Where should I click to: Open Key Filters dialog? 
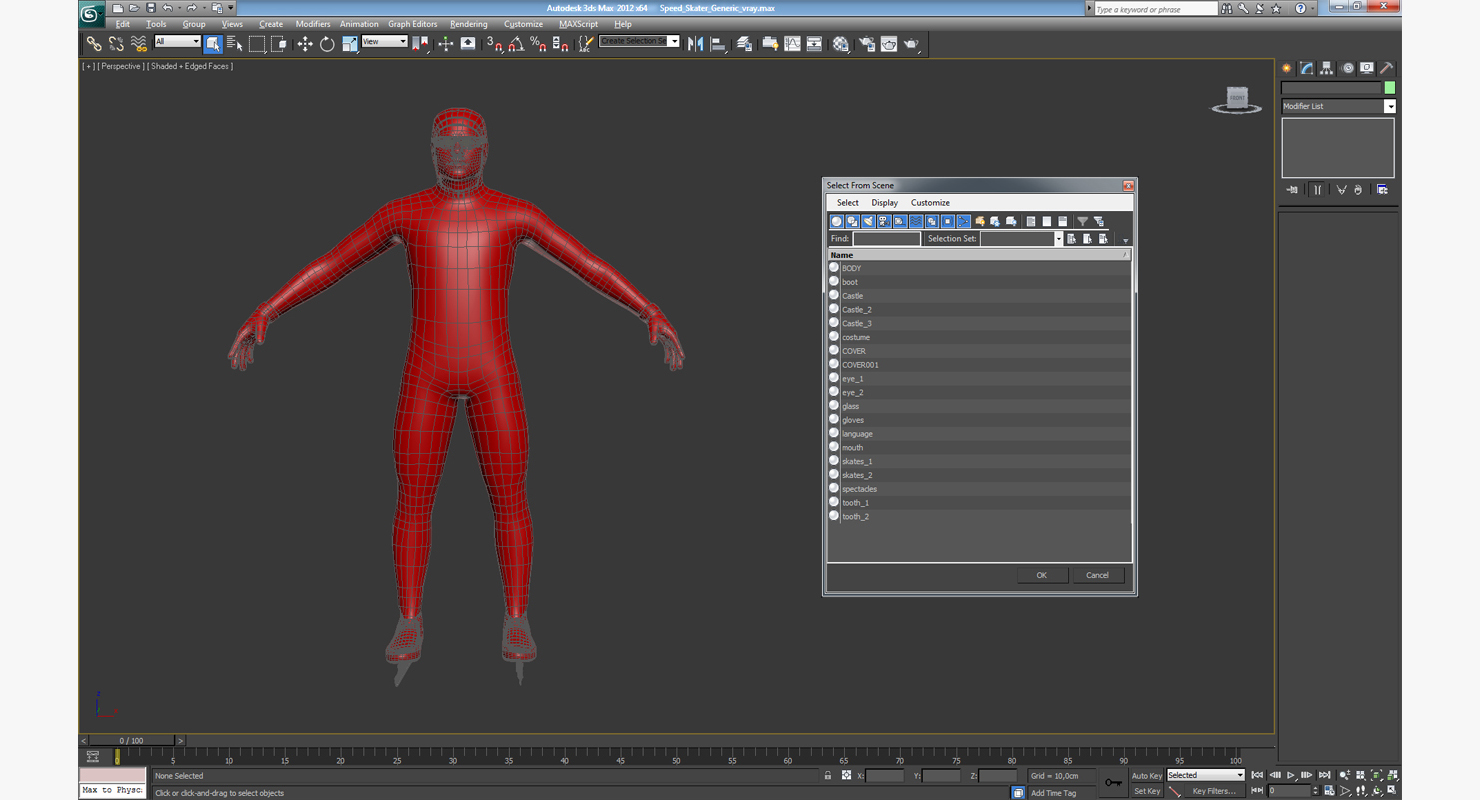(1214, 791)
